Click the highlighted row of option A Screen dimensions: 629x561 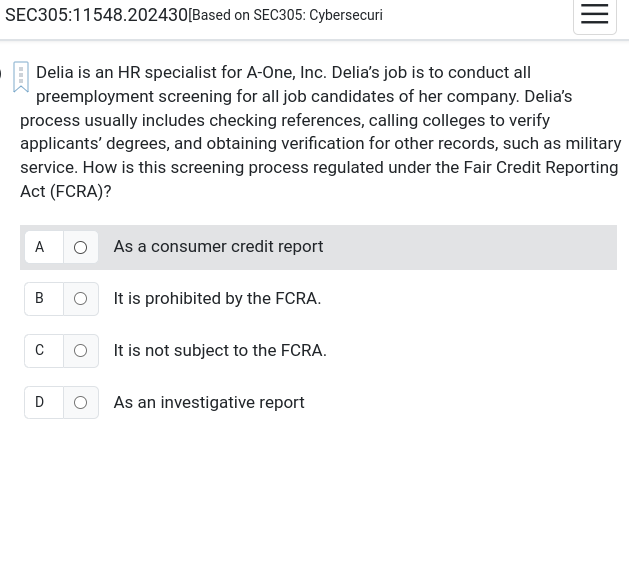319,247
